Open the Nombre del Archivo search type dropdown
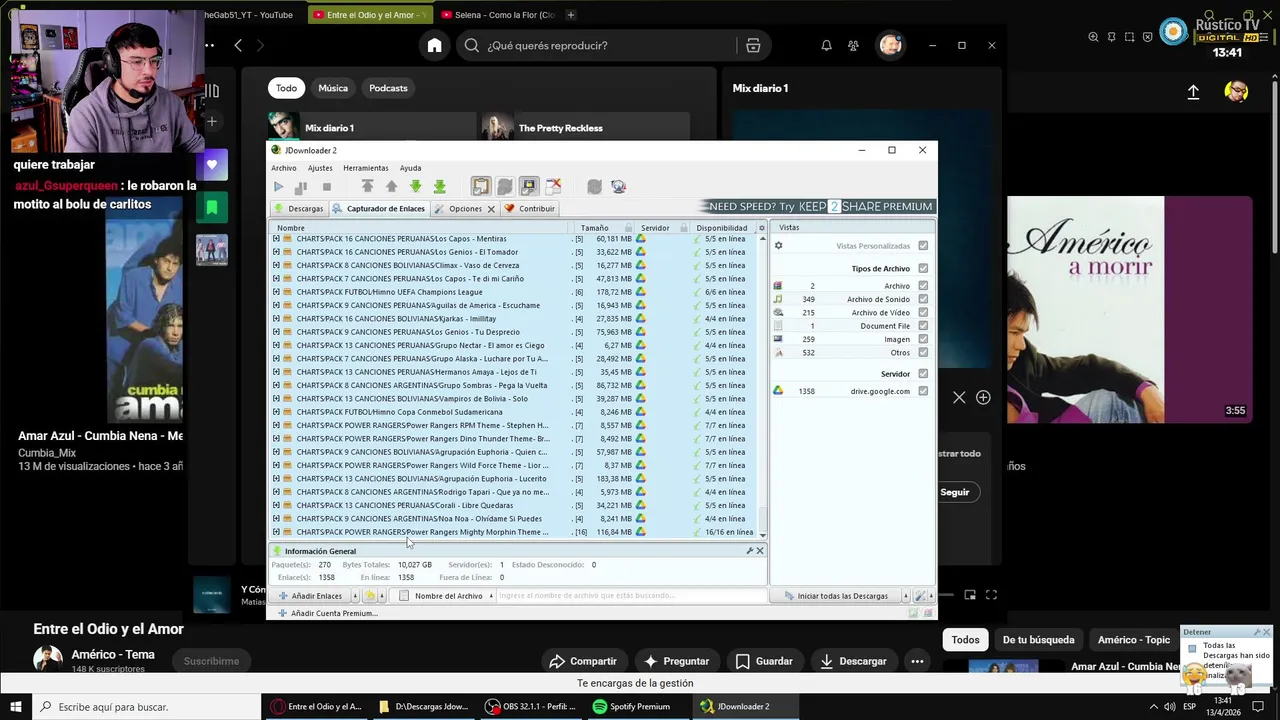This screenshot has width=1280, height=720. pyautogui.click(x=490, y=596)
